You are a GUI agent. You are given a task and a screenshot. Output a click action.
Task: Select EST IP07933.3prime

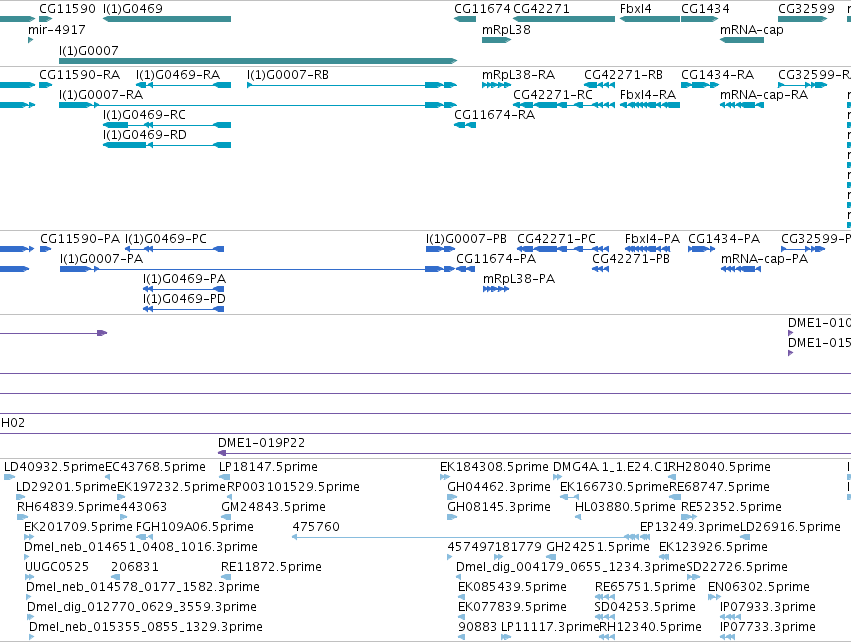point(768,606)
